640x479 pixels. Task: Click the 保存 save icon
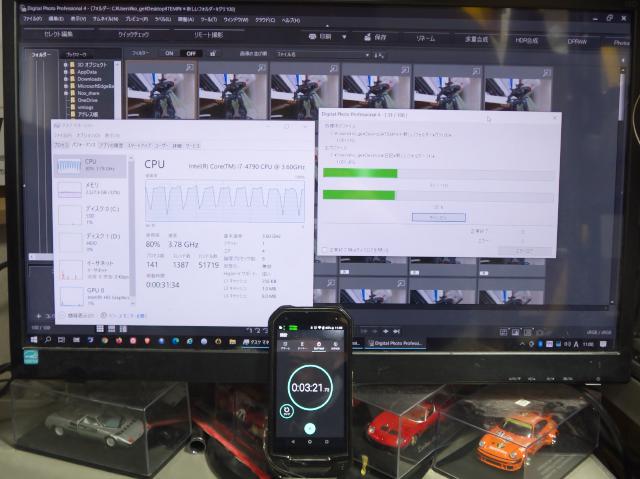point(368,37)
